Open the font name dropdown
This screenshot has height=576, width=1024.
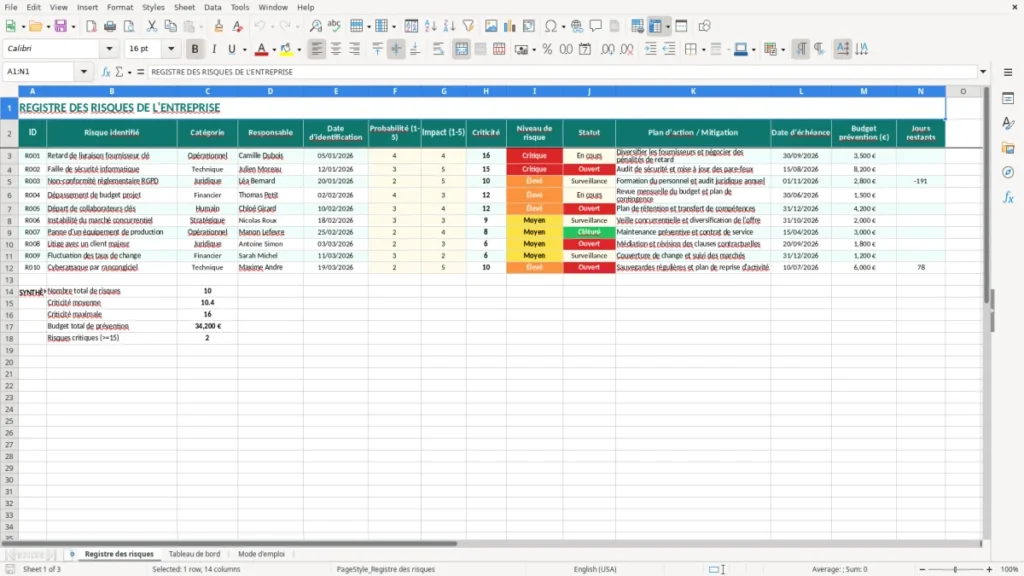click(x=109, y=48)
